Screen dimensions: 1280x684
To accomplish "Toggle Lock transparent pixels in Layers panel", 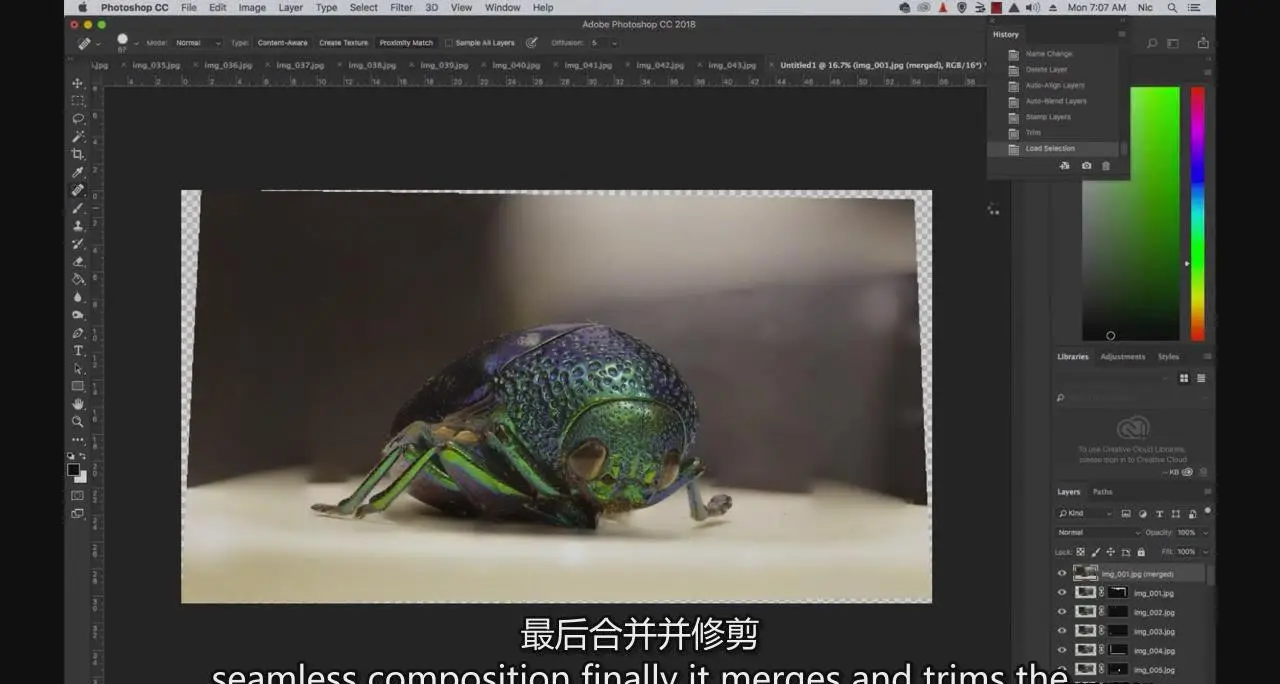I will point(1081,552).
